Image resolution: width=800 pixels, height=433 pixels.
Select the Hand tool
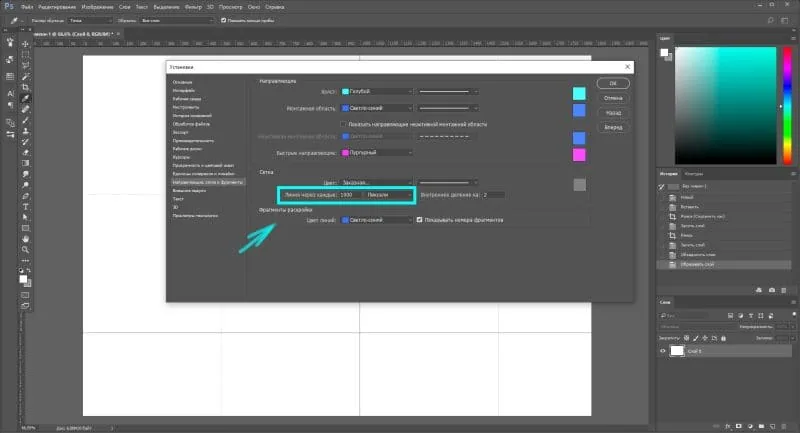point(25,239)
